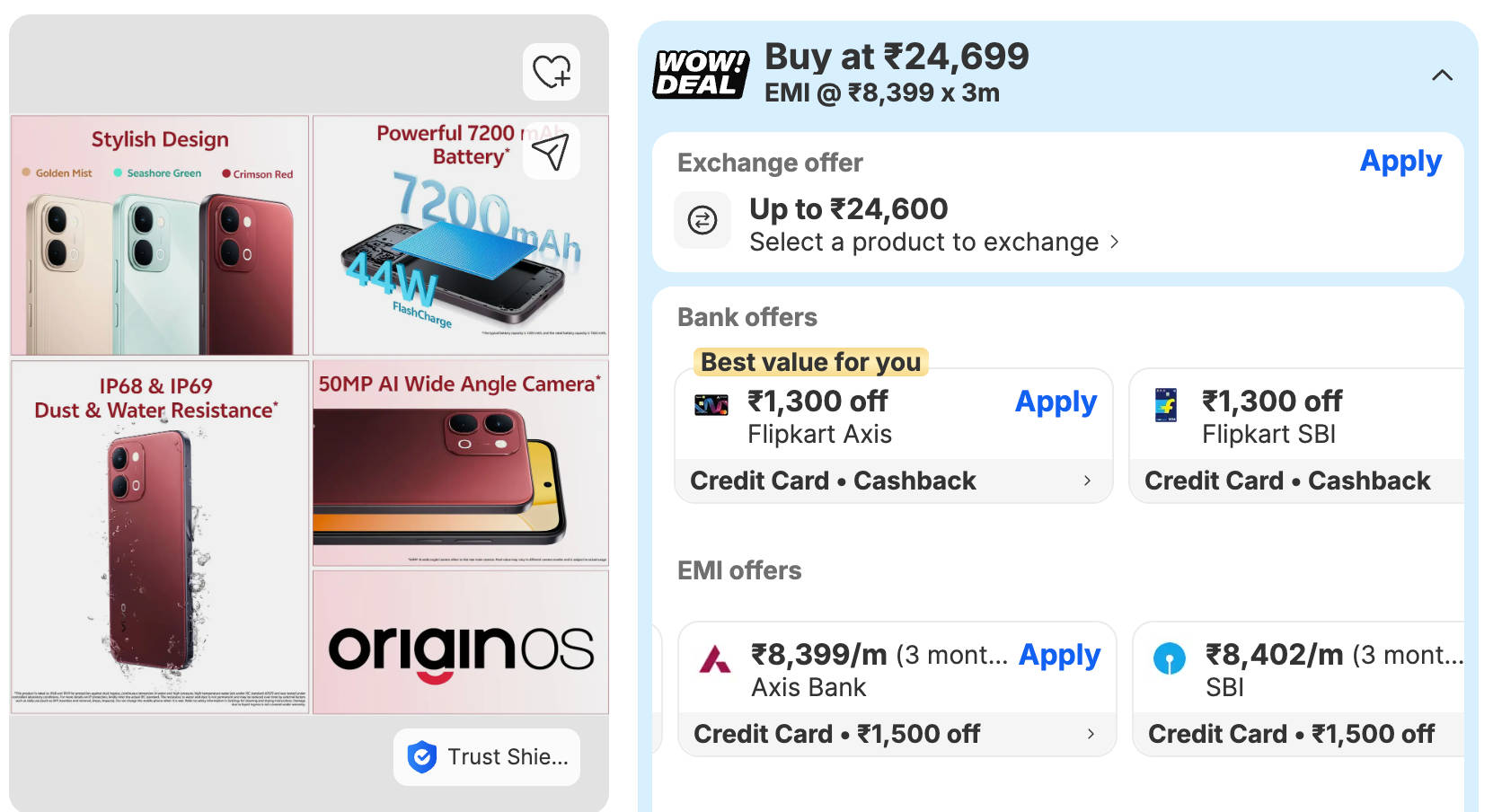1502x812 pixels.
Task: Click the SBI bank logo icon
Action: [x=1170, y=658]
